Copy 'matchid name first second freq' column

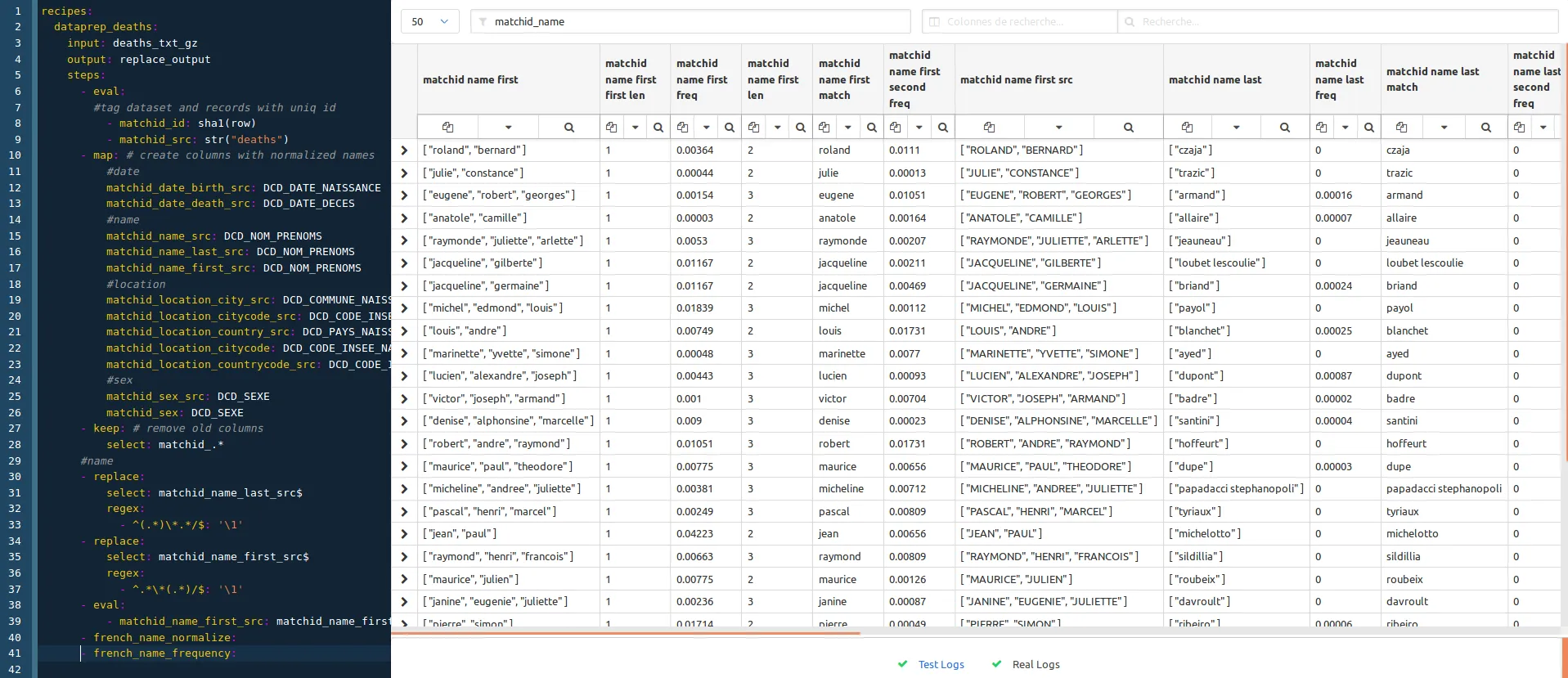tap(896, 127)
